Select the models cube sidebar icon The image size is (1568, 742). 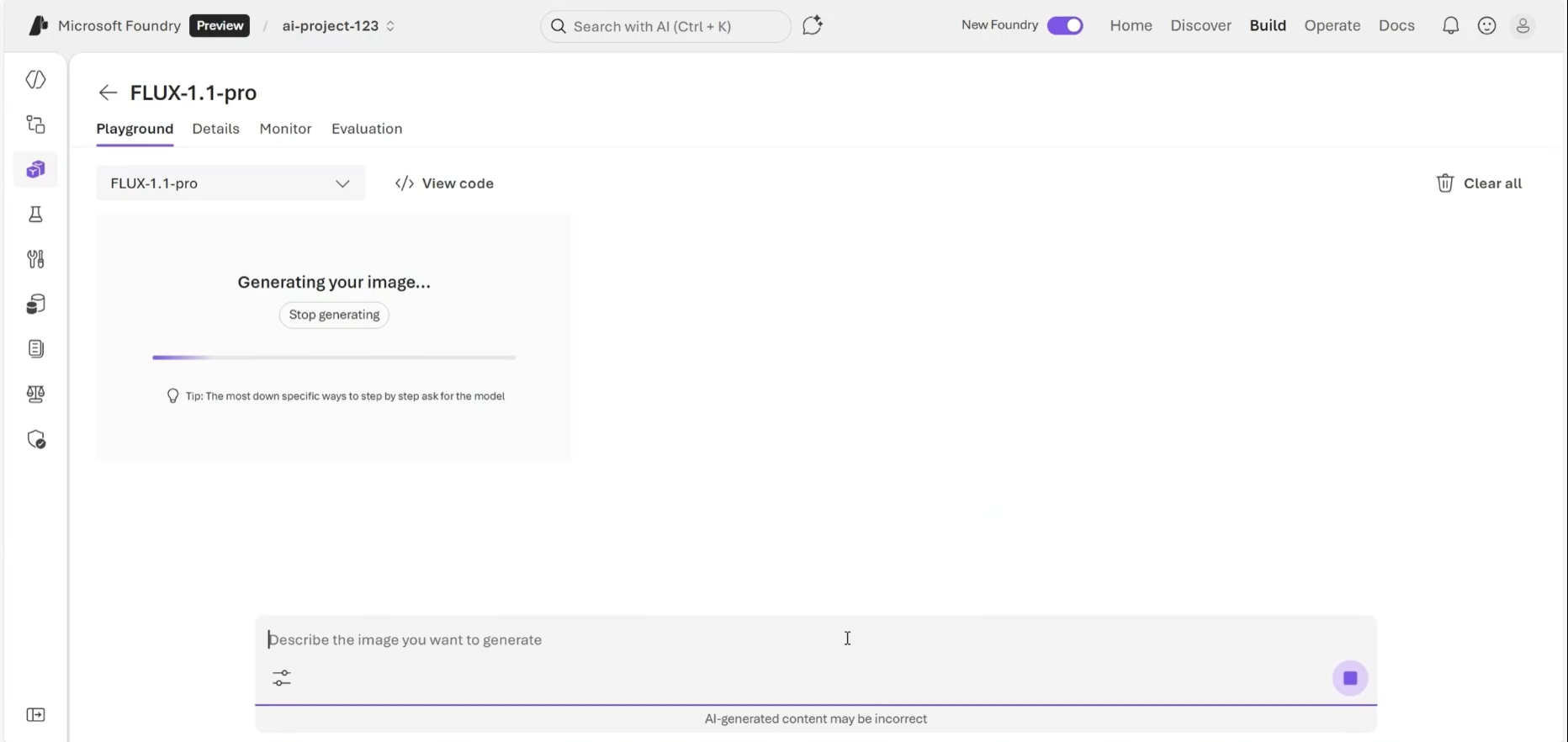35,170
